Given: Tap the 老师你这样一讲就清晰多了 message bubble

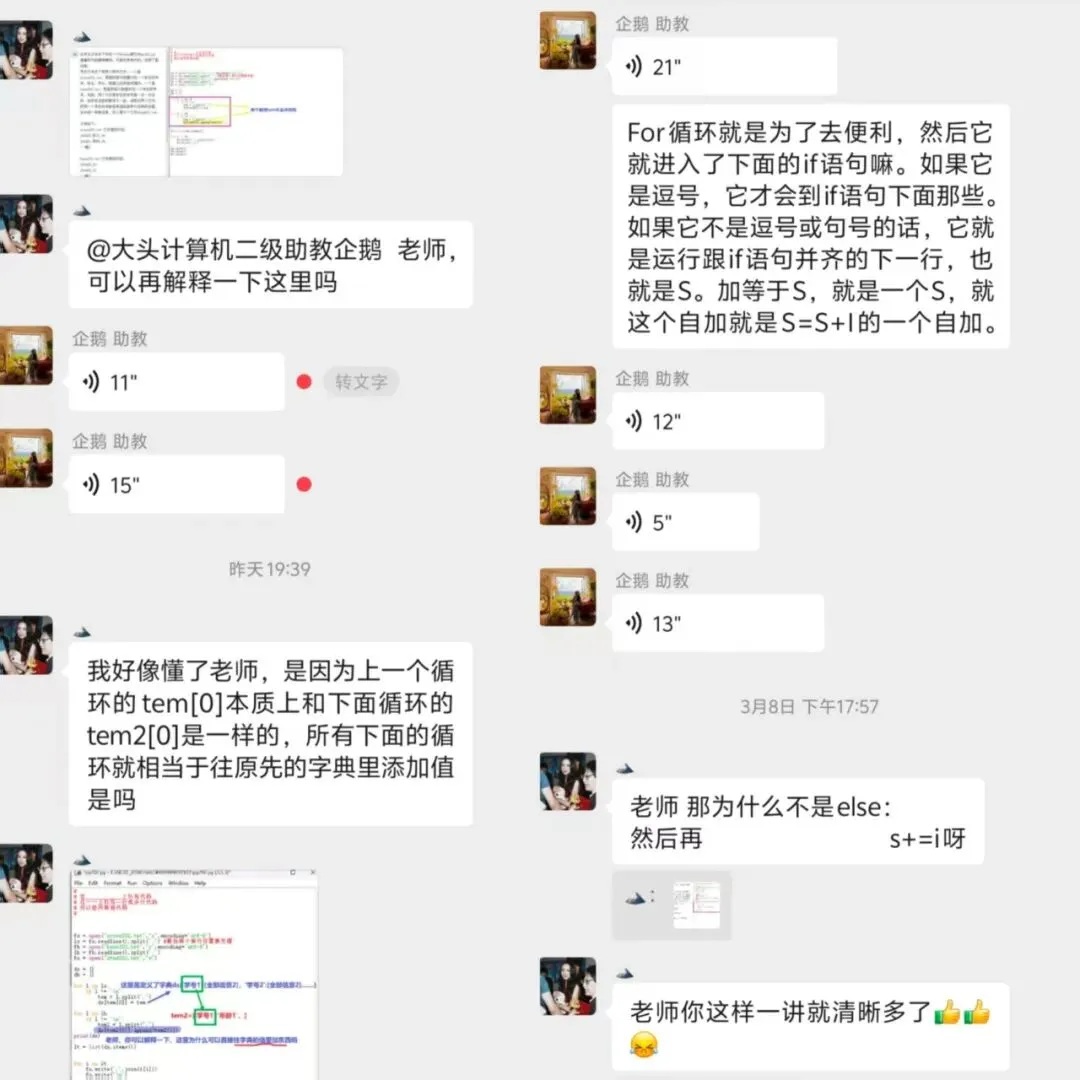Looking at the screenshot, I should pos(811,1028).
